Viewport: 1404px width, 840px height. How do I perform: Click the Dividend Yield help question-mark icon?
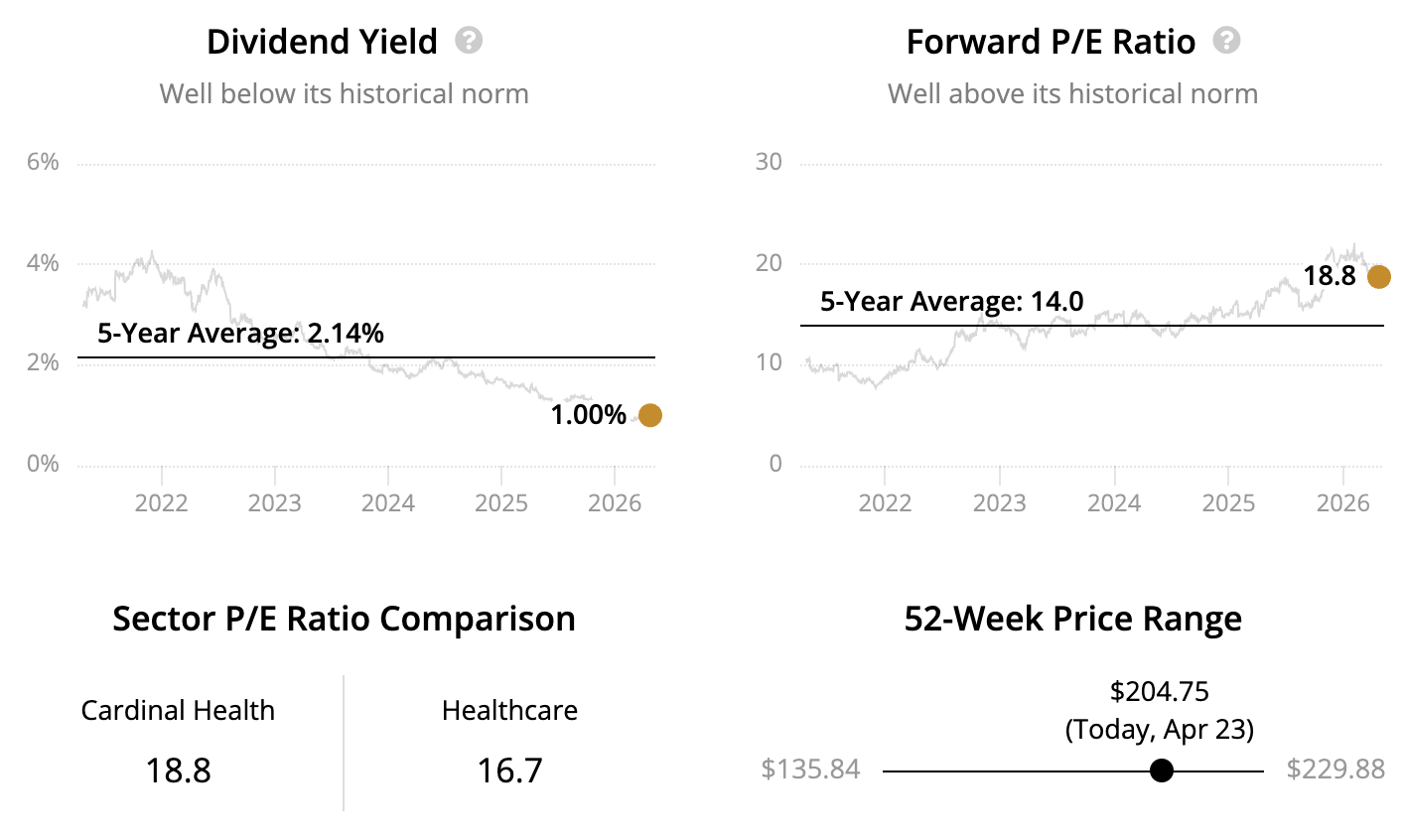point(469,41)
